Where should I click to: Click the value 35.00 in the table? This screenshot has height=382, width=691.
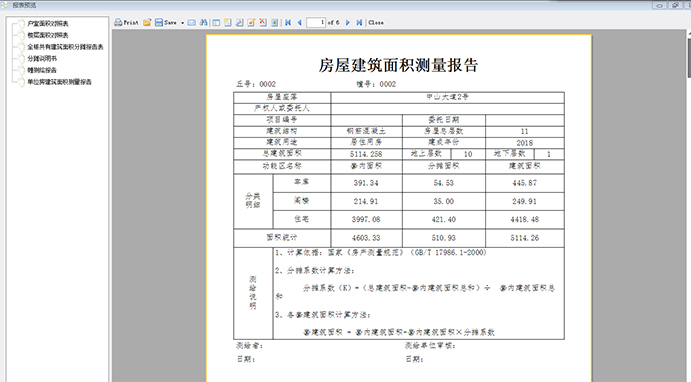[x=443, y=201]
